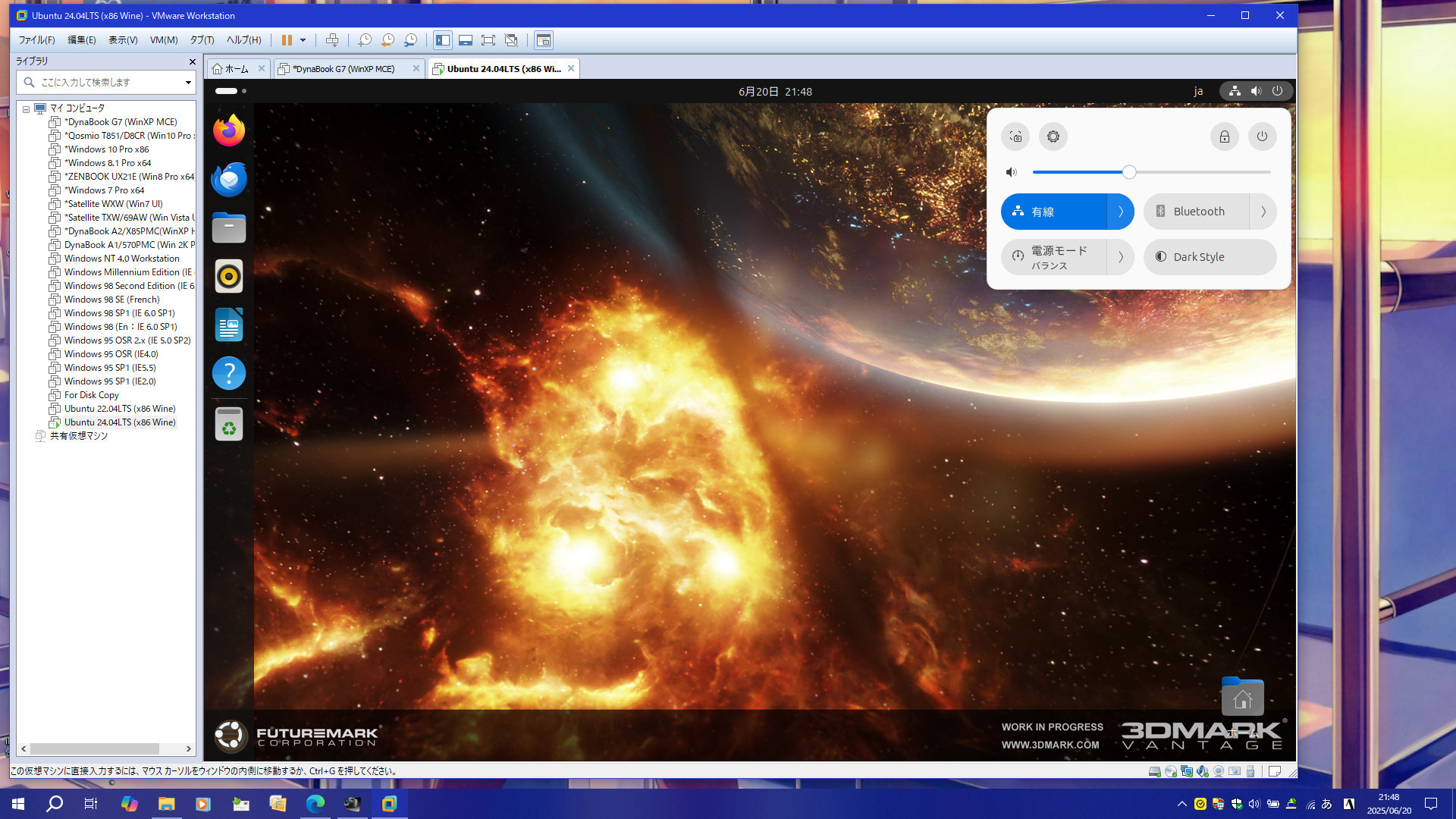Open the snapshot manager
Viewport: 1456px width, 819px height.
click(410, 40)
